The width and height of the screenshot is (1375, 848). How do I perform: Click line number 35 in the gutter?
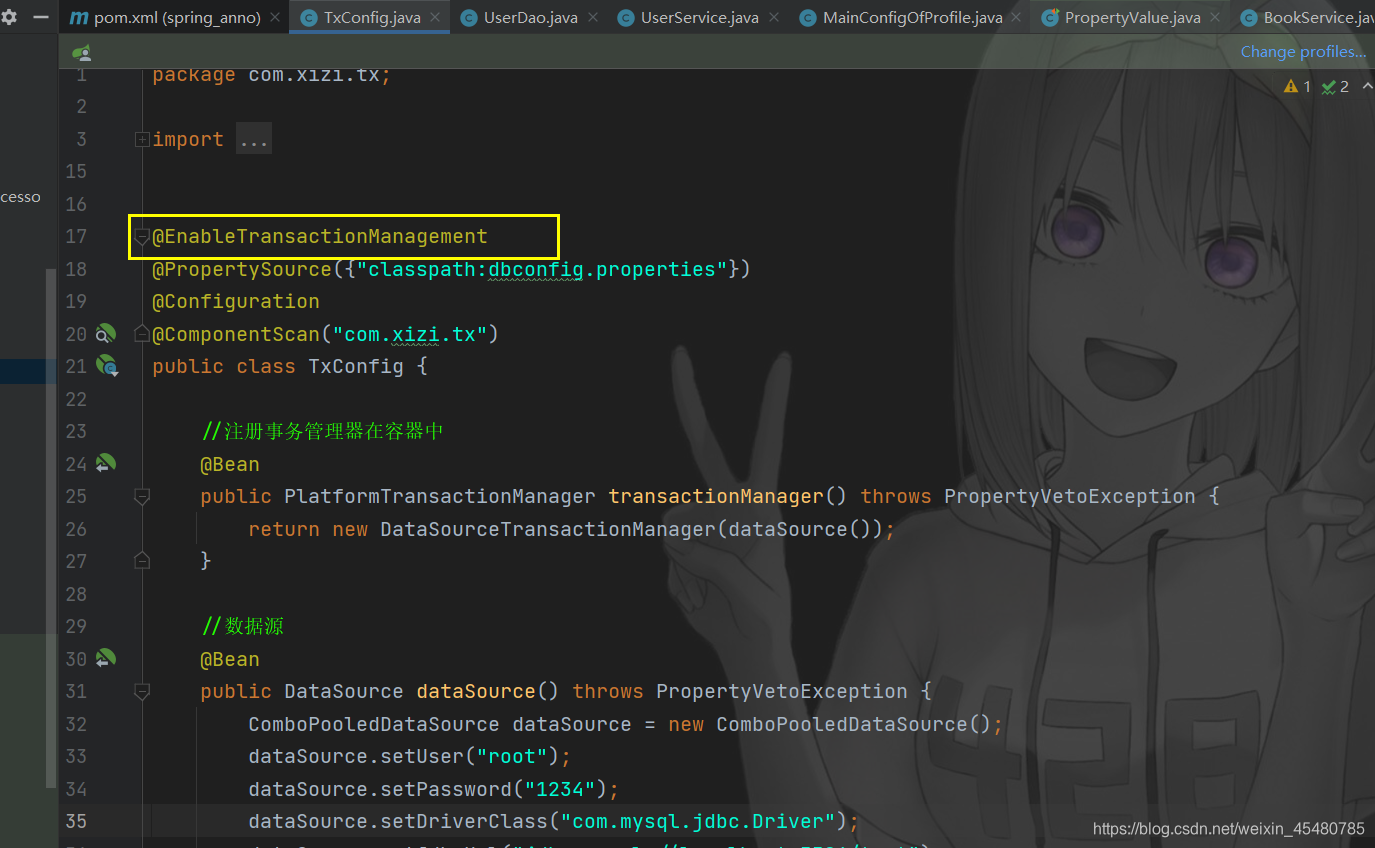pos(76,821)
